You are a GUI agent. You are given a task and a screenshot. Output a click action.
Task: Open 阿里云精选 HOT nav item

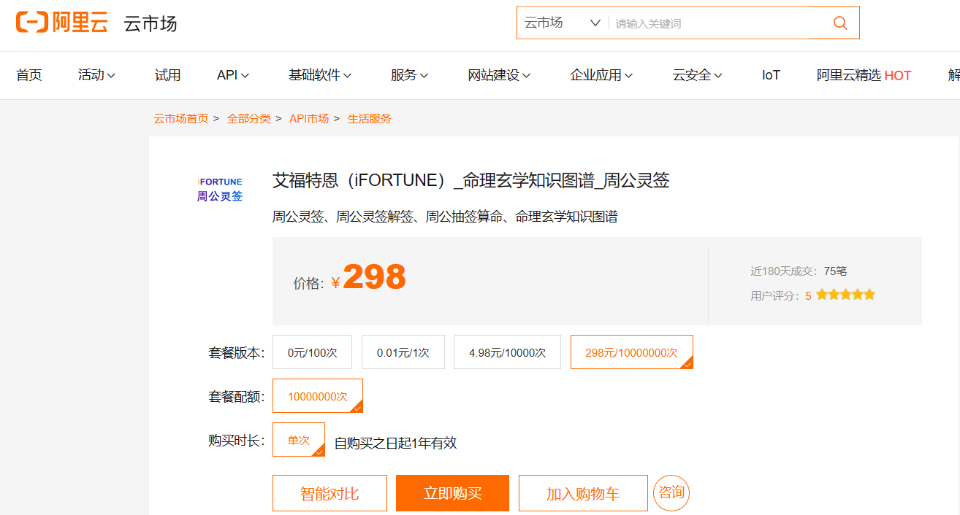coord(863,75)
